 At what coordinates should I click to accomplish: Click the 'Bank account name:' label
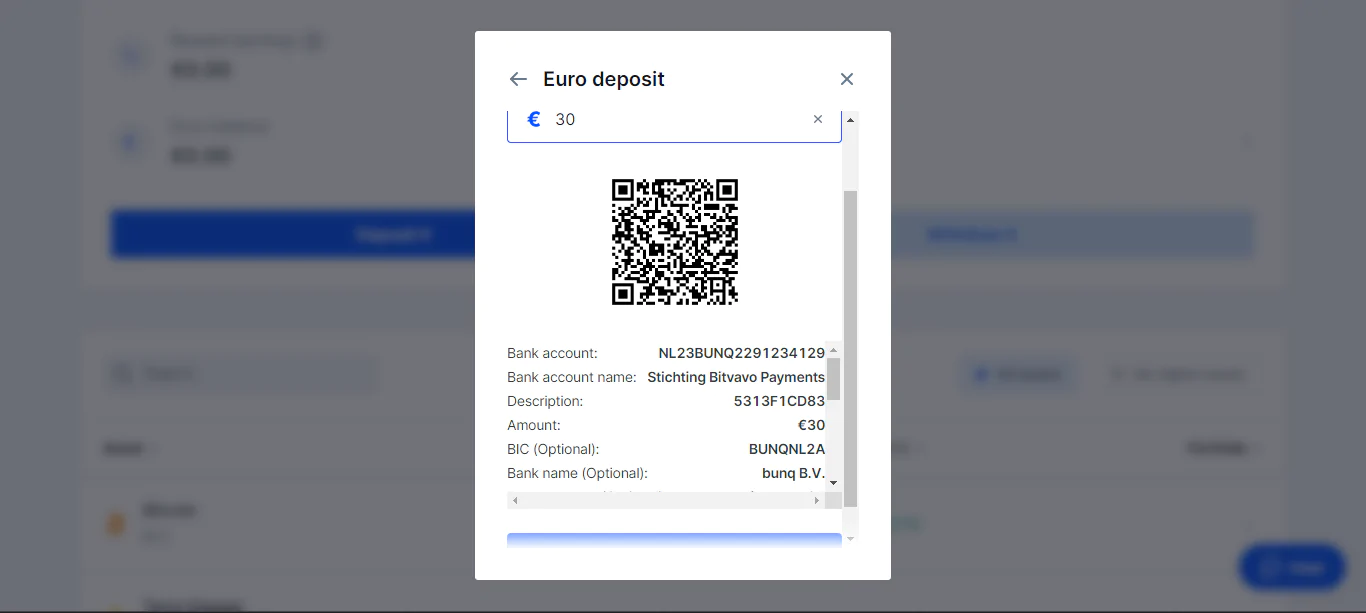click(572, 377)
